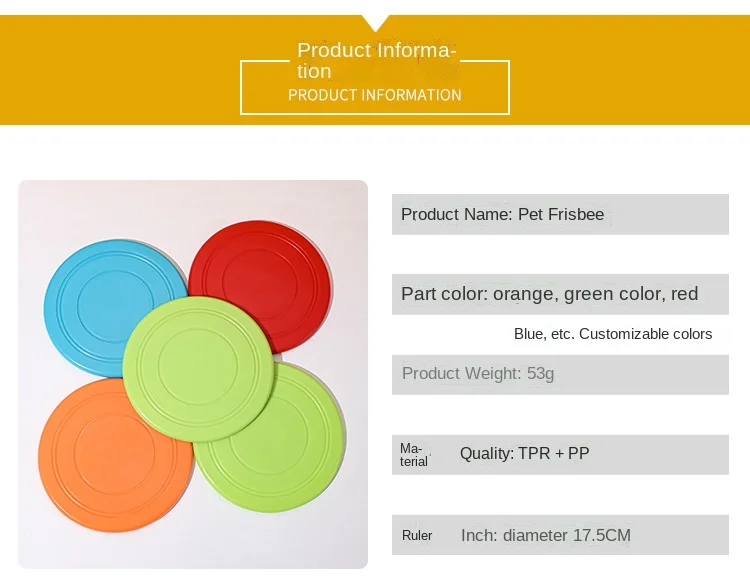Click the Blue, etc. Customizable colors text
The height and width of the screenshot is (584, 750).
coord(613,334)
